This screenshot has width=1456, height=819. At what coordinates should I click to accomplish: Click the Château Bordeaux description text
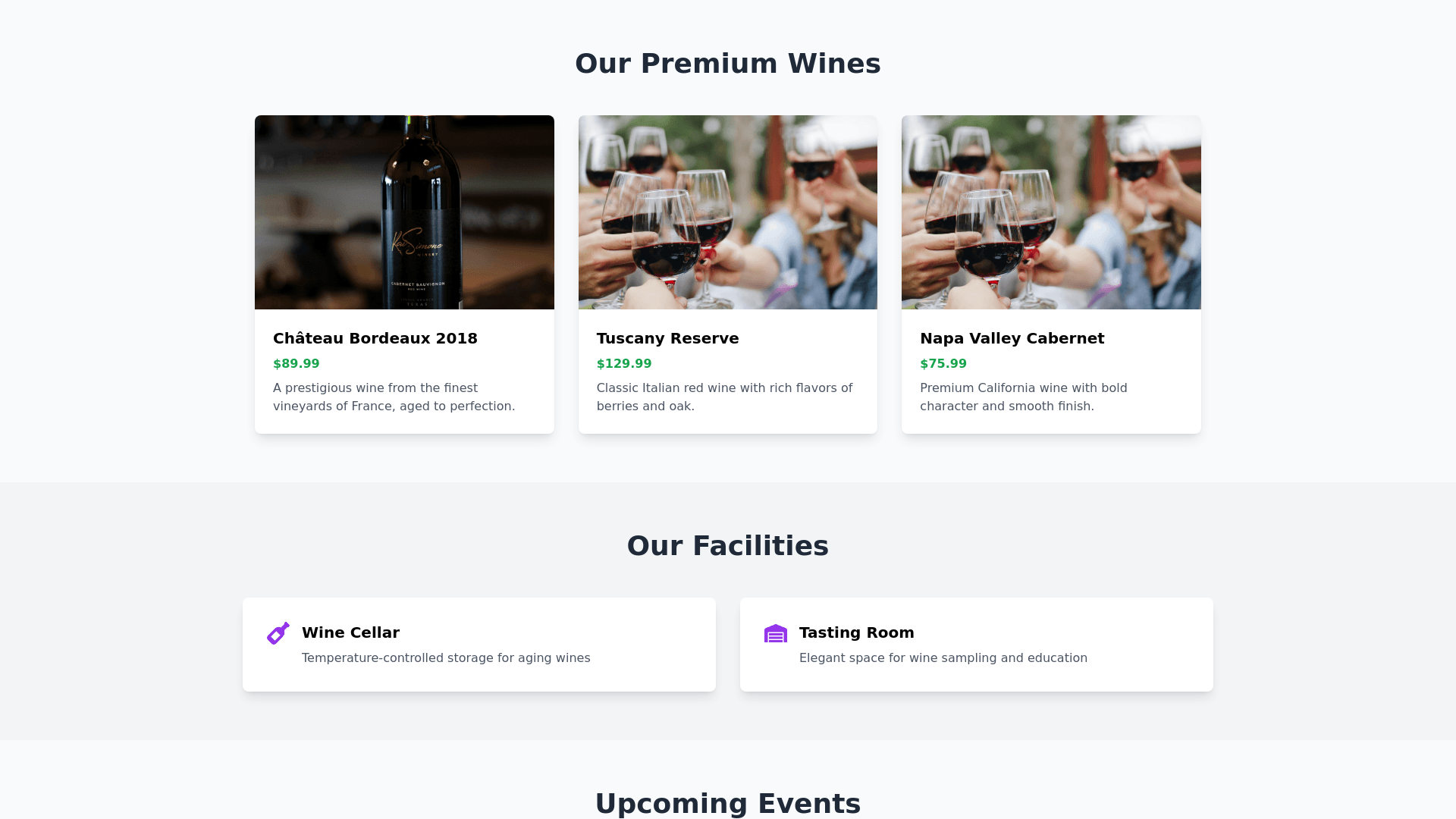click(394, 397)
